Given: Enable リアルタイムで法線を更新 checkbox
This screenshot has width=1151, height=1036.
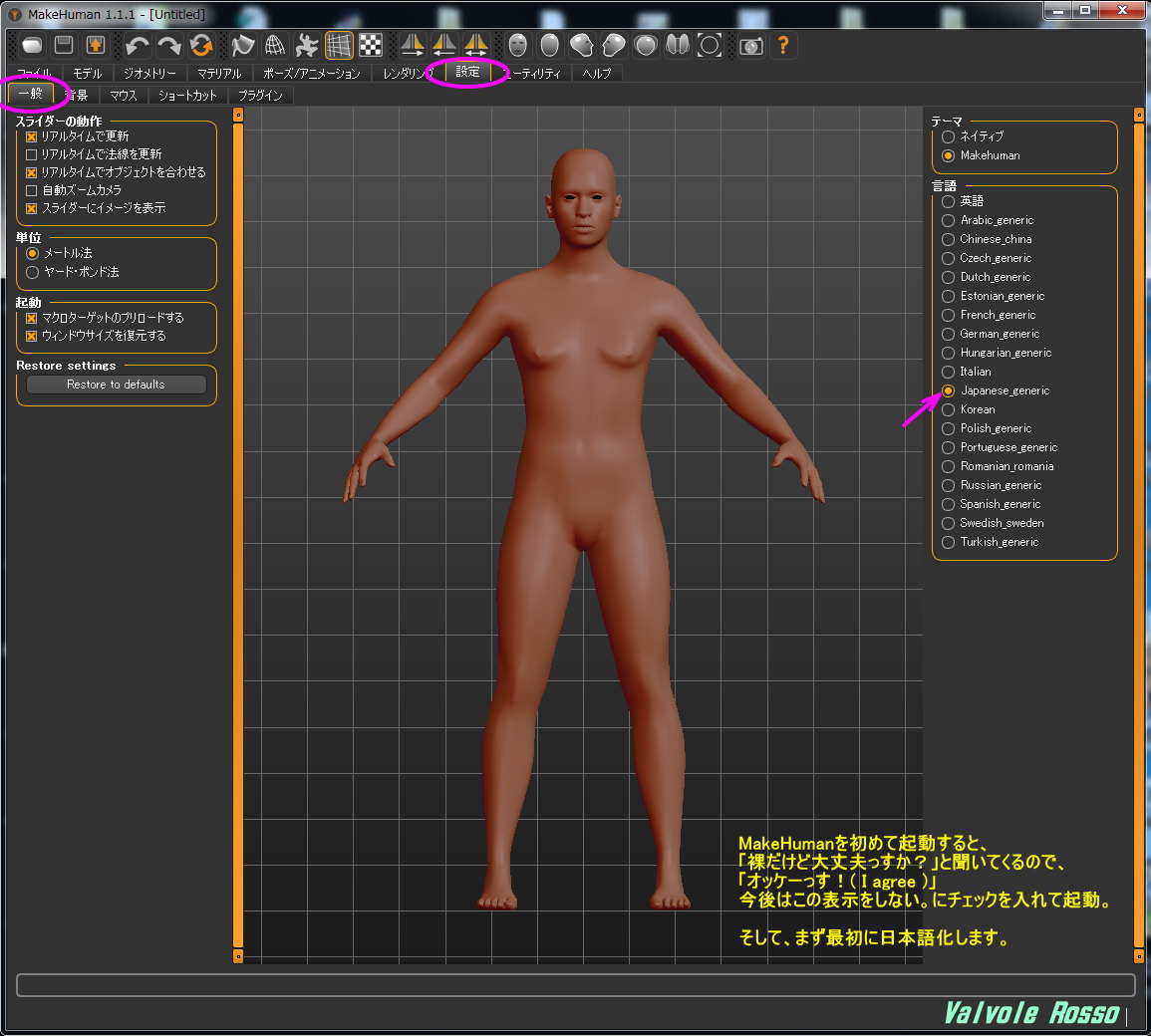Looking at the screenshot, I should 31,154.
